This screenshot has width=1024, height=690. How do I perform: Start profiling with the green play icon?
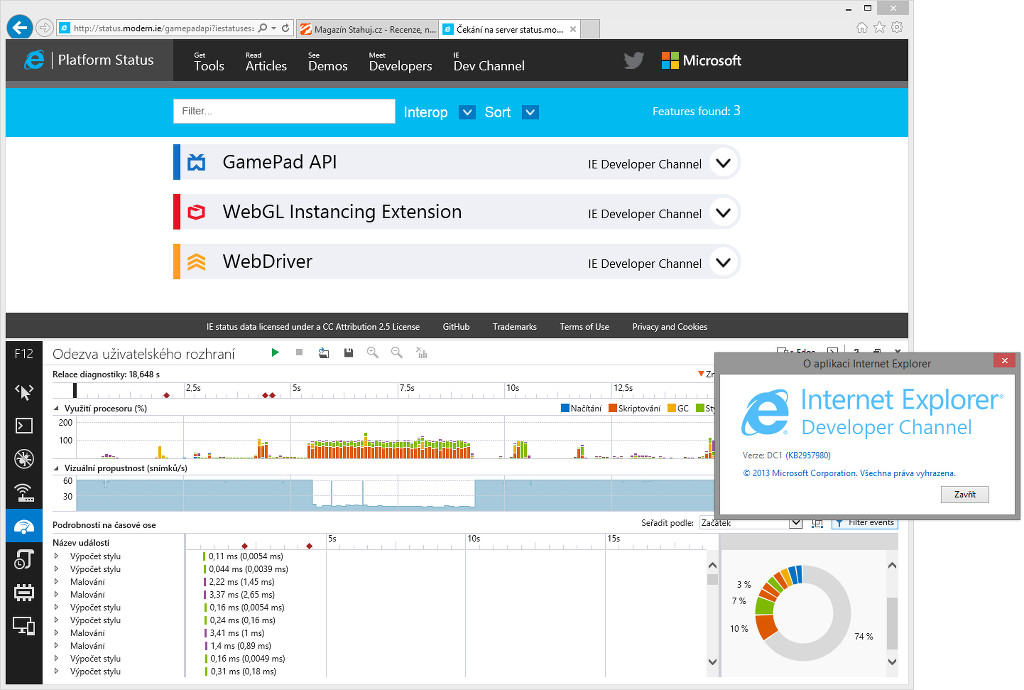coord(275,353)
